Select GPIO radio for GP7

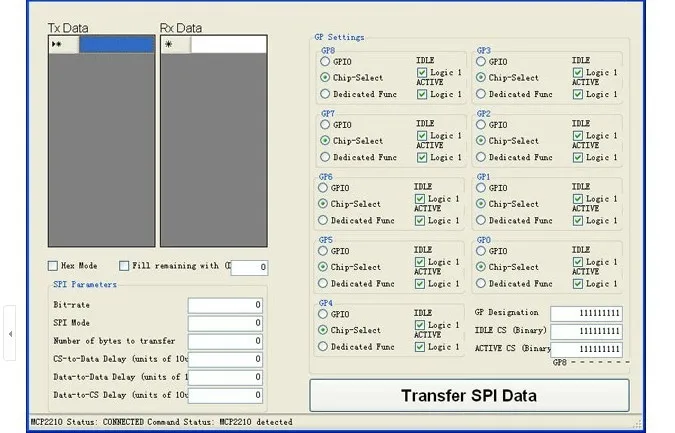[325, 125]
